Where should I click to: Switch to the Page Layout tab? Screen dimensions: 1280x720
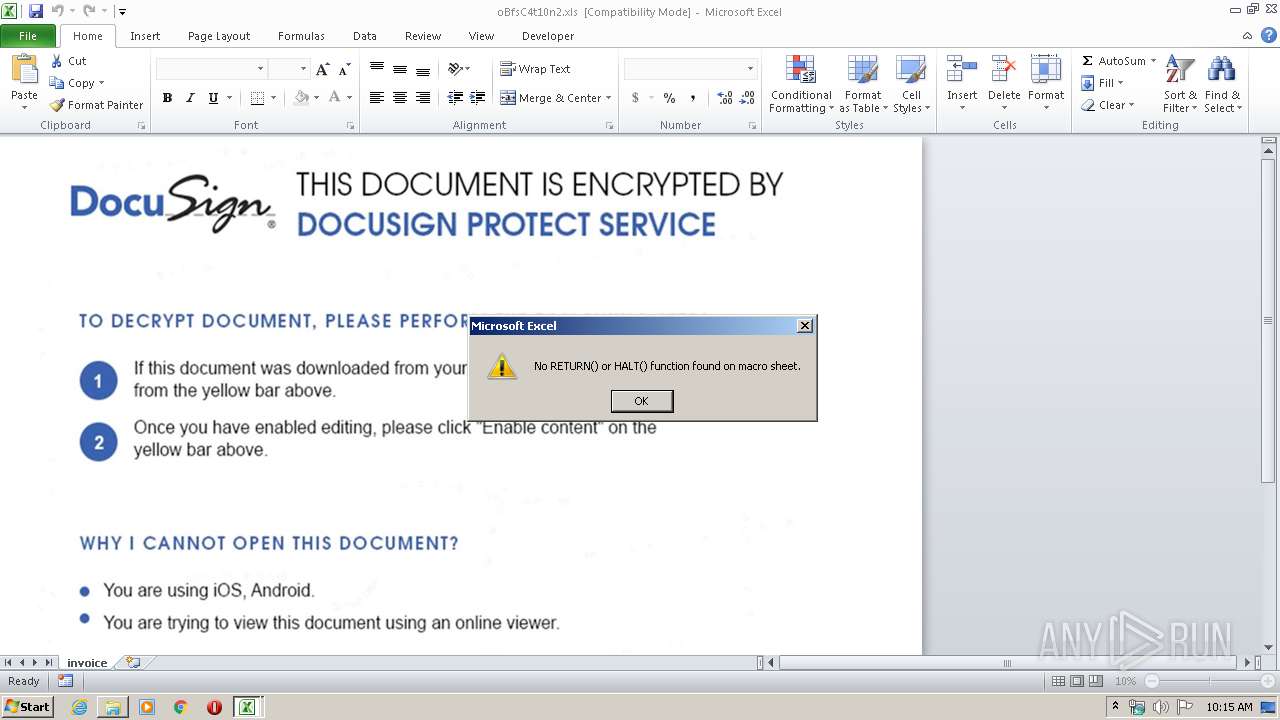pos(219,36)
